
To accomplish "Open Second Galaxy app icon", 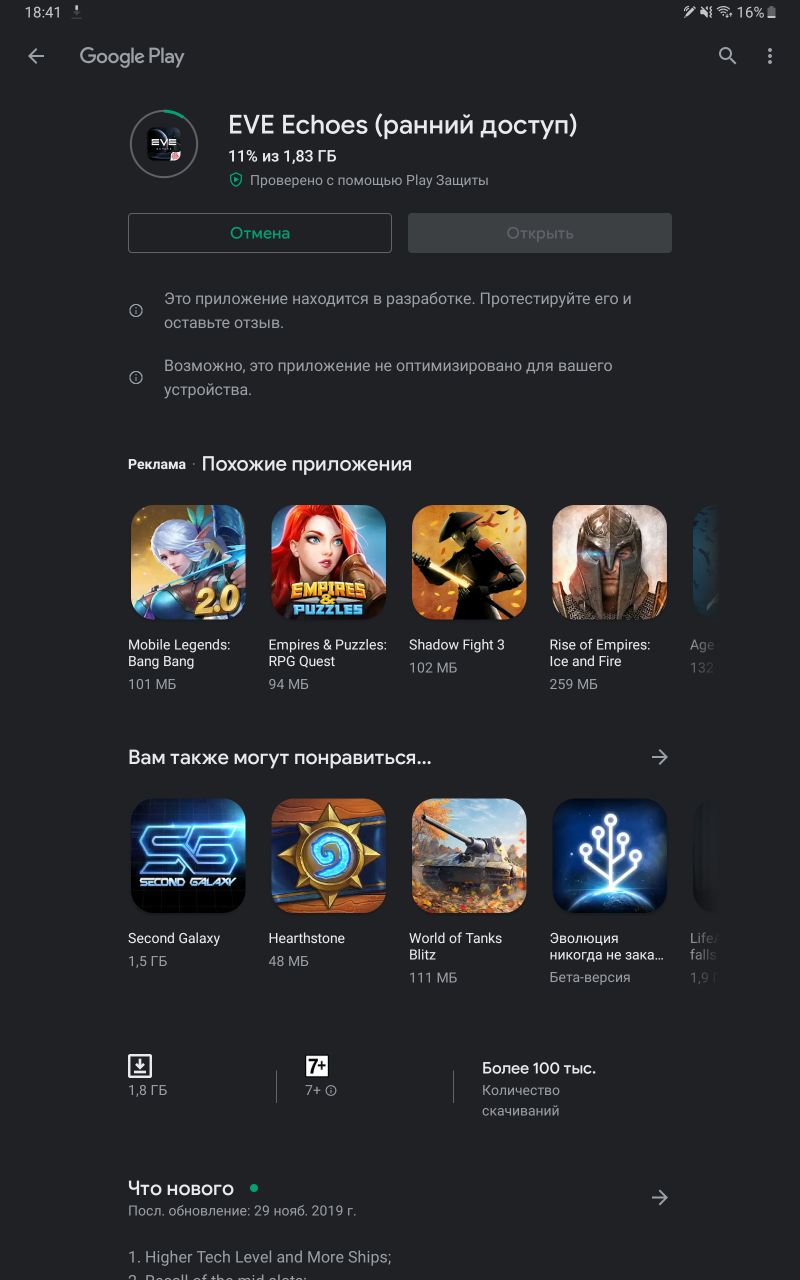I will tap(188, 855).
